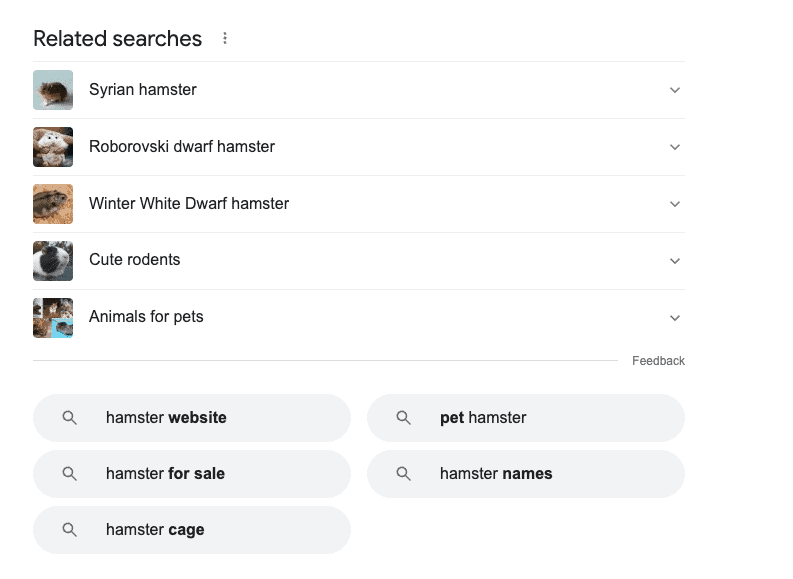This screenshot has width=793, height=579.
Task: Click magnifier icon beside hamster names
Action: pyautogui.click(x=403, y=474)
